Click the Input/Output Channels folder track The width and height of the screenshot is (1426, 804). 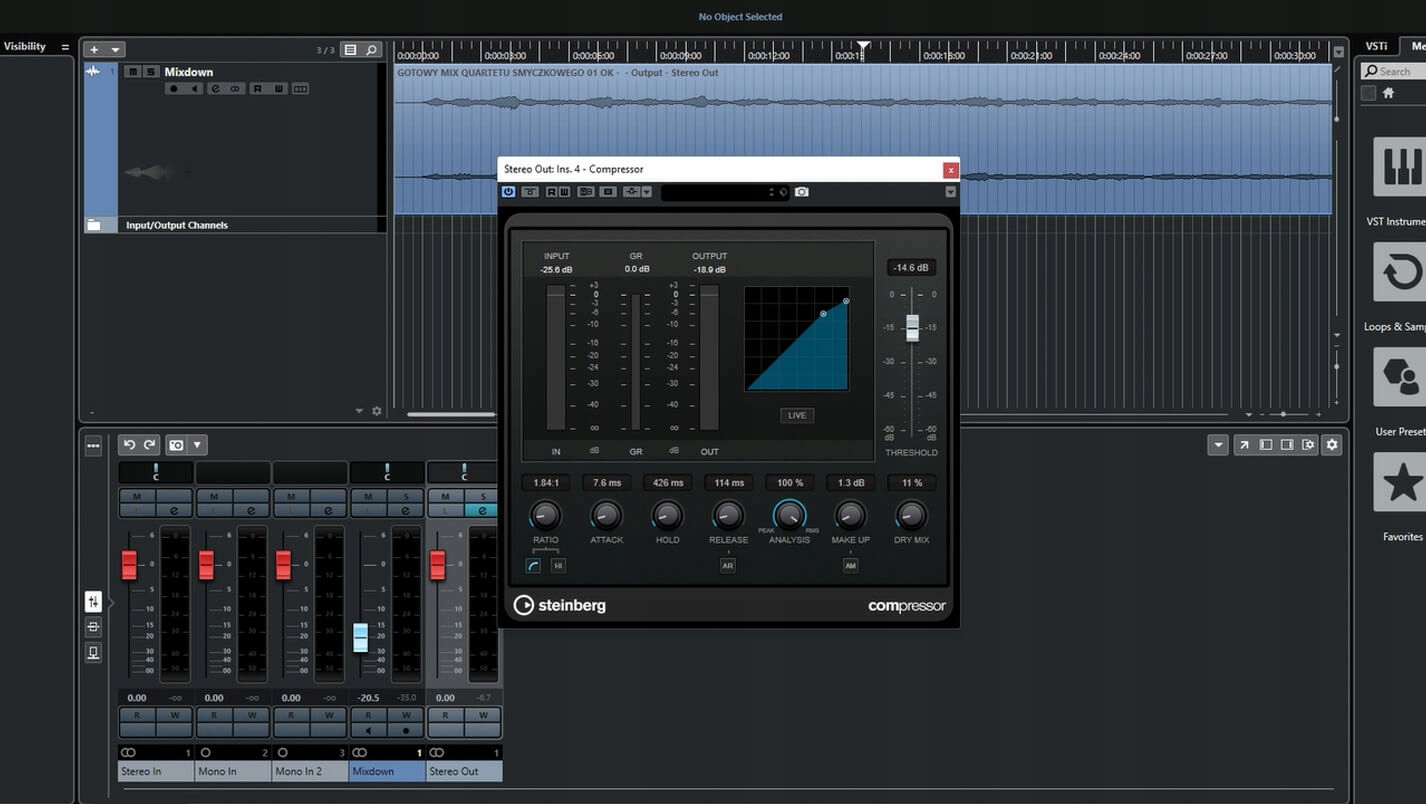click(177, 225)
